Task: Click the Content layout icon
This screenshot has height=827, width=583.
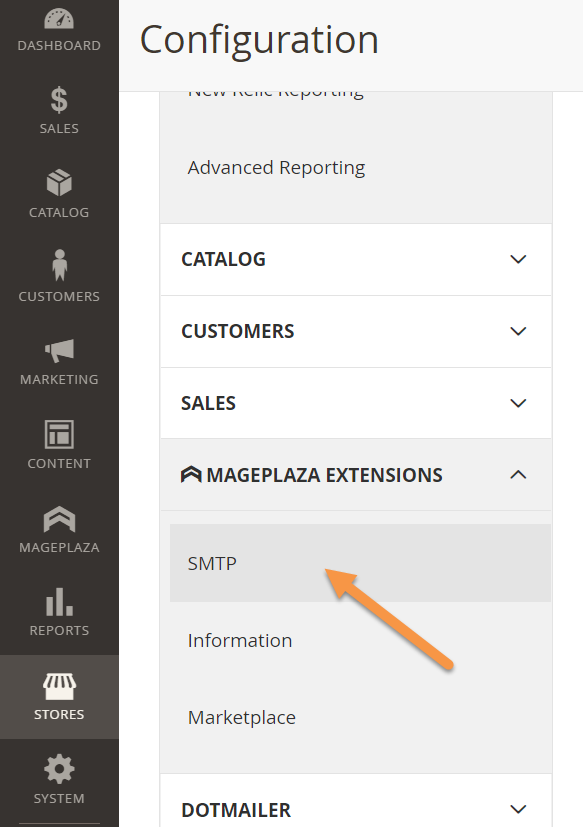Action: tap(59, 434)
